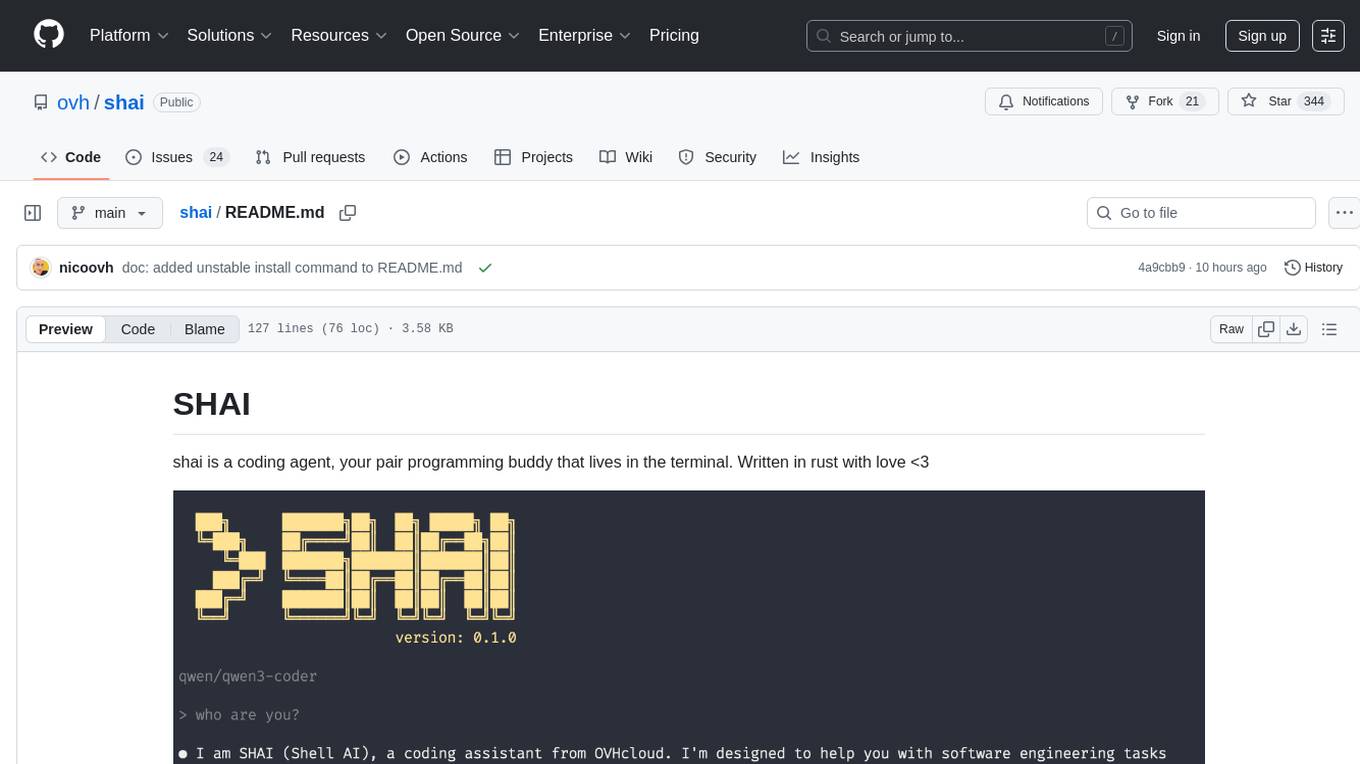Screen dimensions: 1360x764
Task: Expand the Enterprise menu
Action: click(584, 35)
